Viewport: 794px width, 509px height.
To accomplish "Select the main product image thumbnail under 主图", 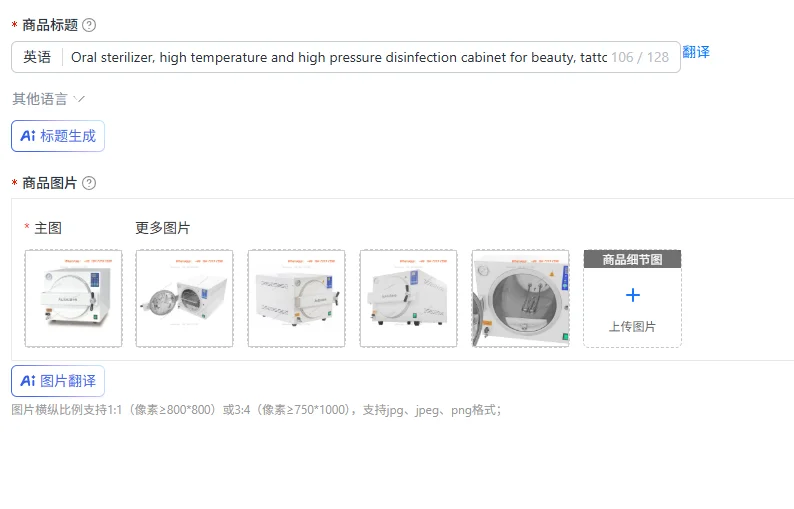I will 73,298.
